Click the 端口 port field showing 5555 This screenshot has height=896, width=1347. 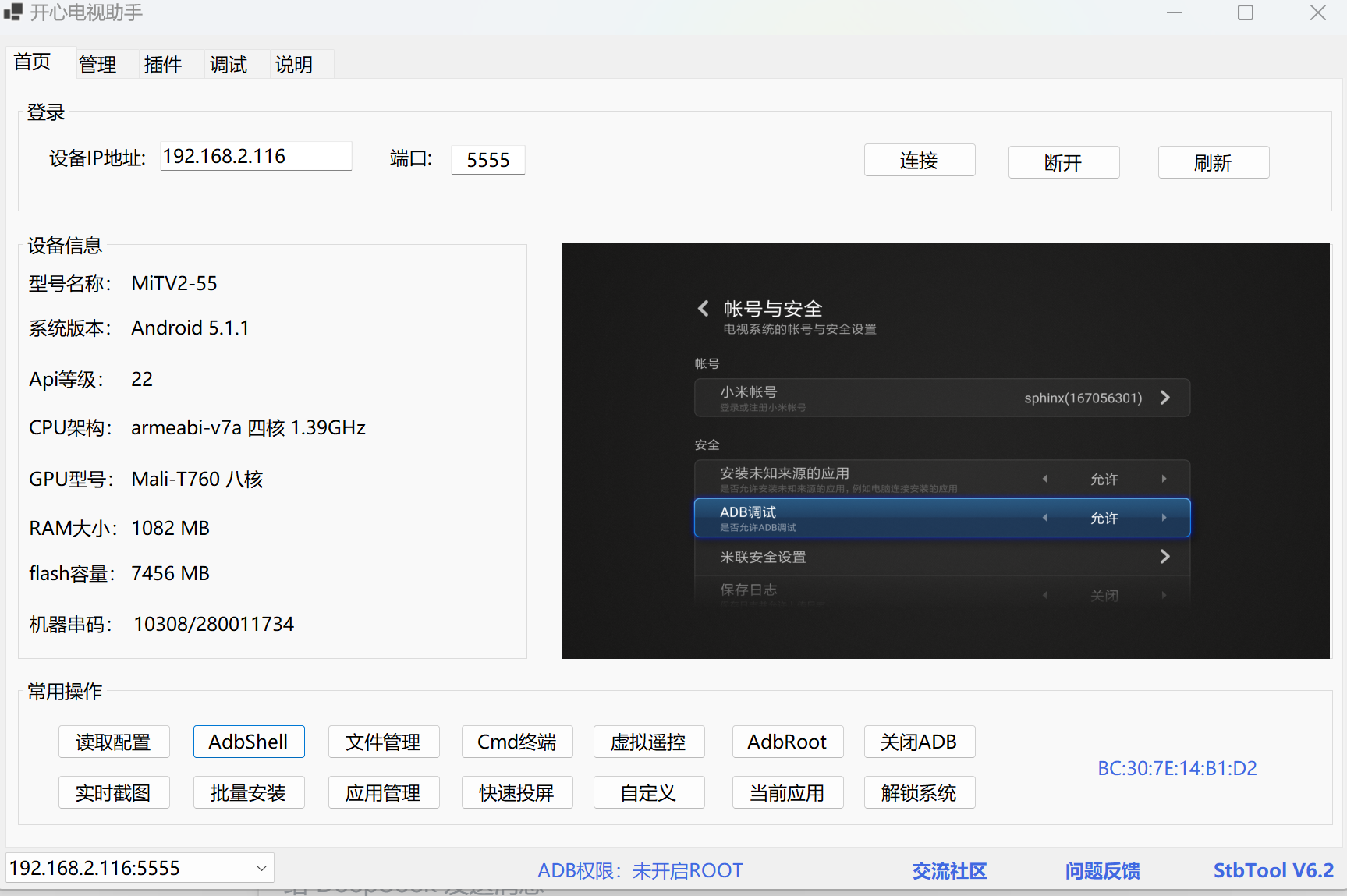coord(488,160)
